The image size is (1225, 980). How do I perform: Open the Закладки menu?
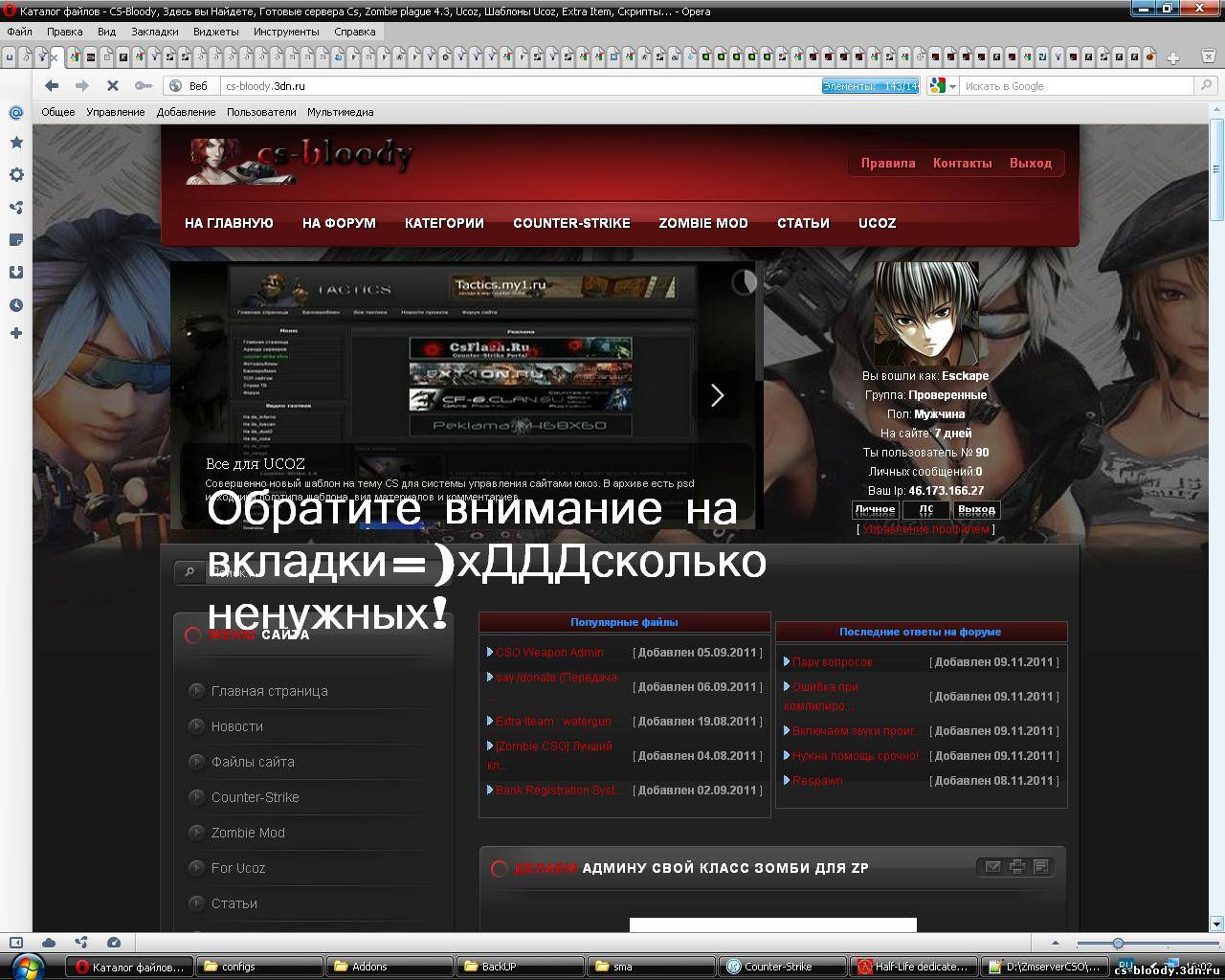click(155, 32)
